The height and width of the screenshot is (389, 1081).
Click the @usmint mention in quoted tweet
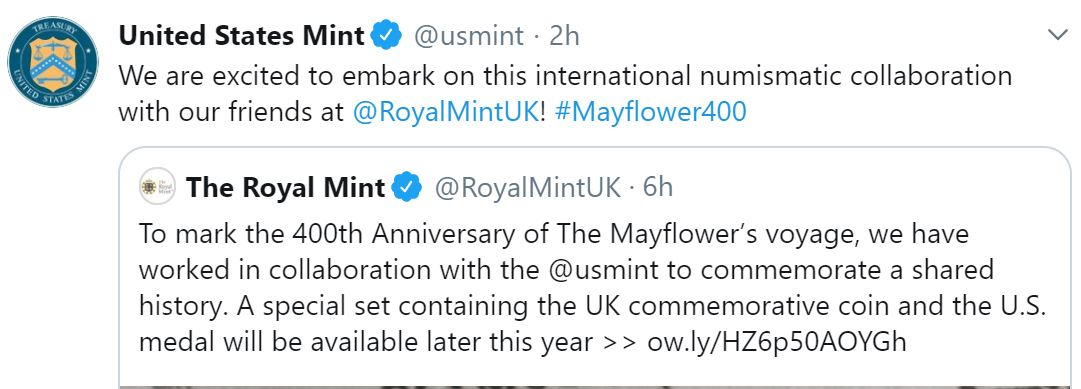pos(607,269)
